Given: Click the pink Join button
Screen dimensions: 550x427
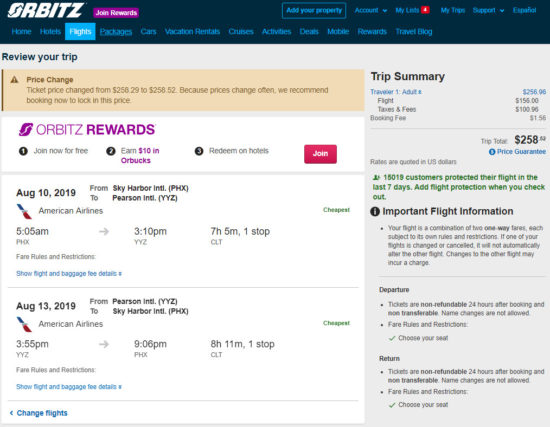Looking at the screenshot, I should pos(320,154).
